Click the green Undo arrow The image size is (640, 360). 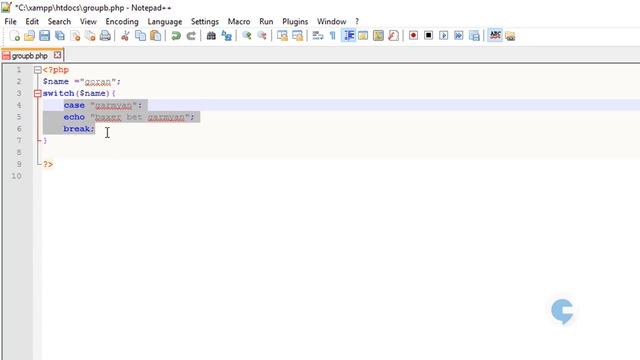coord(176,36)
